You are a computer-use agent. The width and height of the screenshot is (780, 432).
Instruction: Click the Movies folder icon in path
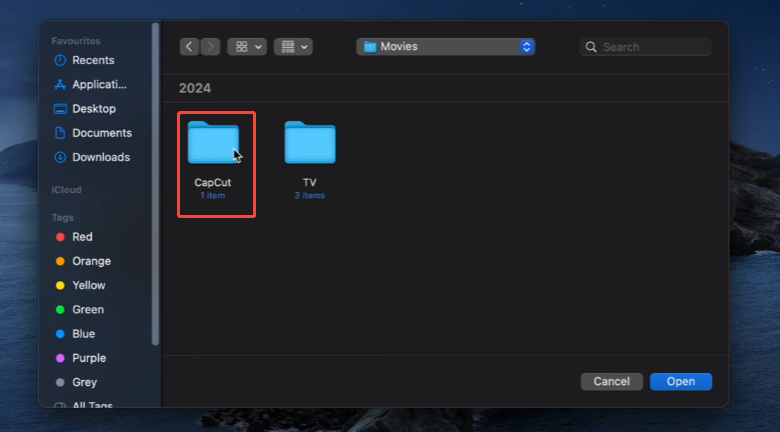click(370, 47)
